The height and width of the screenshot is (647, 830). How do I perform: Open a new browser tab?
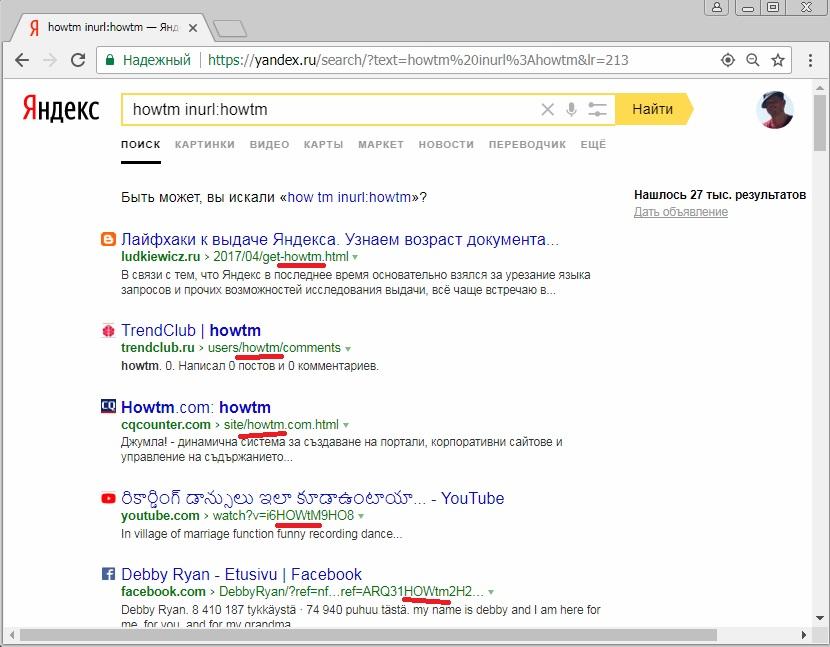click(230, 29)
